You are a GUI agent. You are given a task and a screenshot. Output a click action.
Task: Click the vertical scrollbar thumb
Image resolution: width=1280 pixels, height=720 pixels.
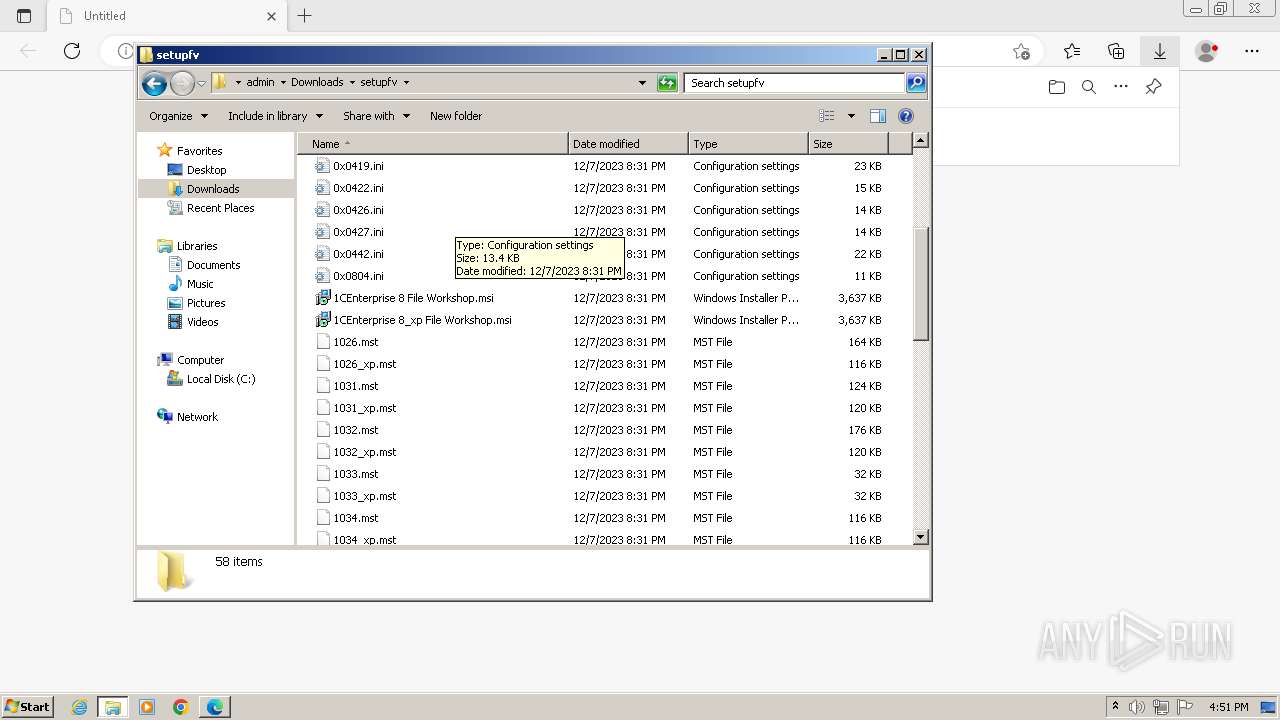(921, 284)
